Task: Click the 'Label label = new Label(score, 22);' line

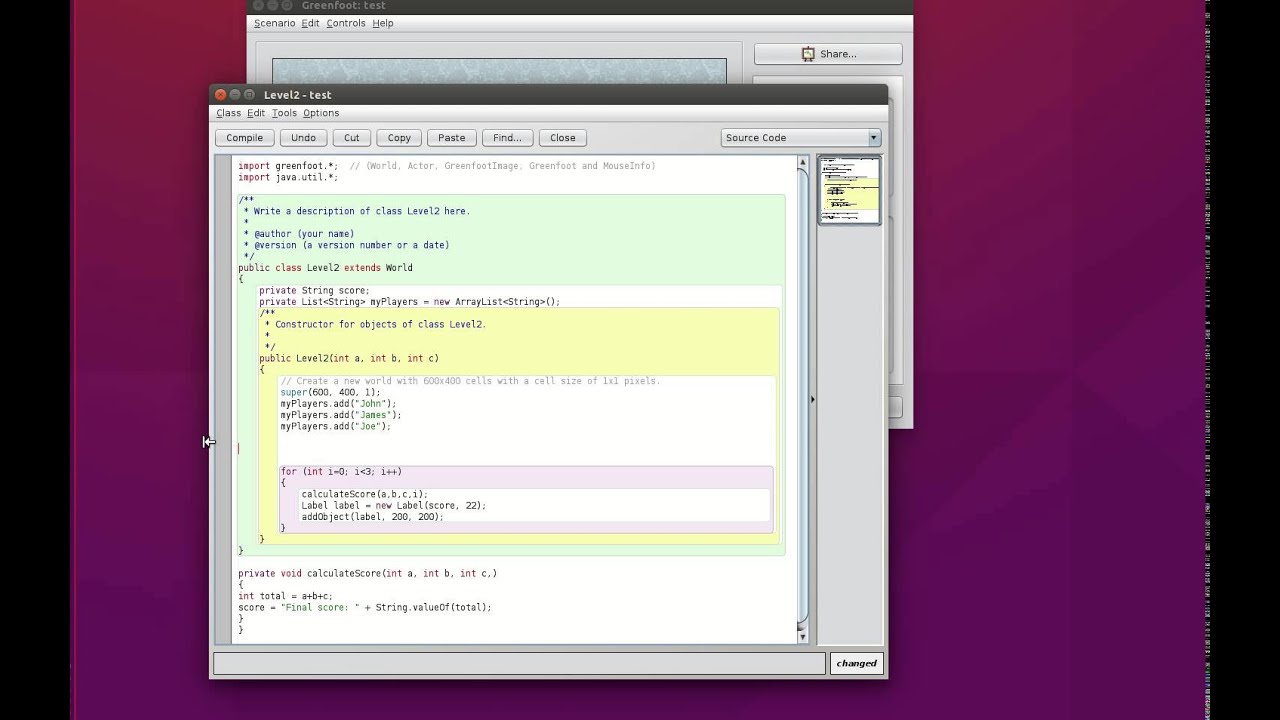Action: tap(393, 505)
